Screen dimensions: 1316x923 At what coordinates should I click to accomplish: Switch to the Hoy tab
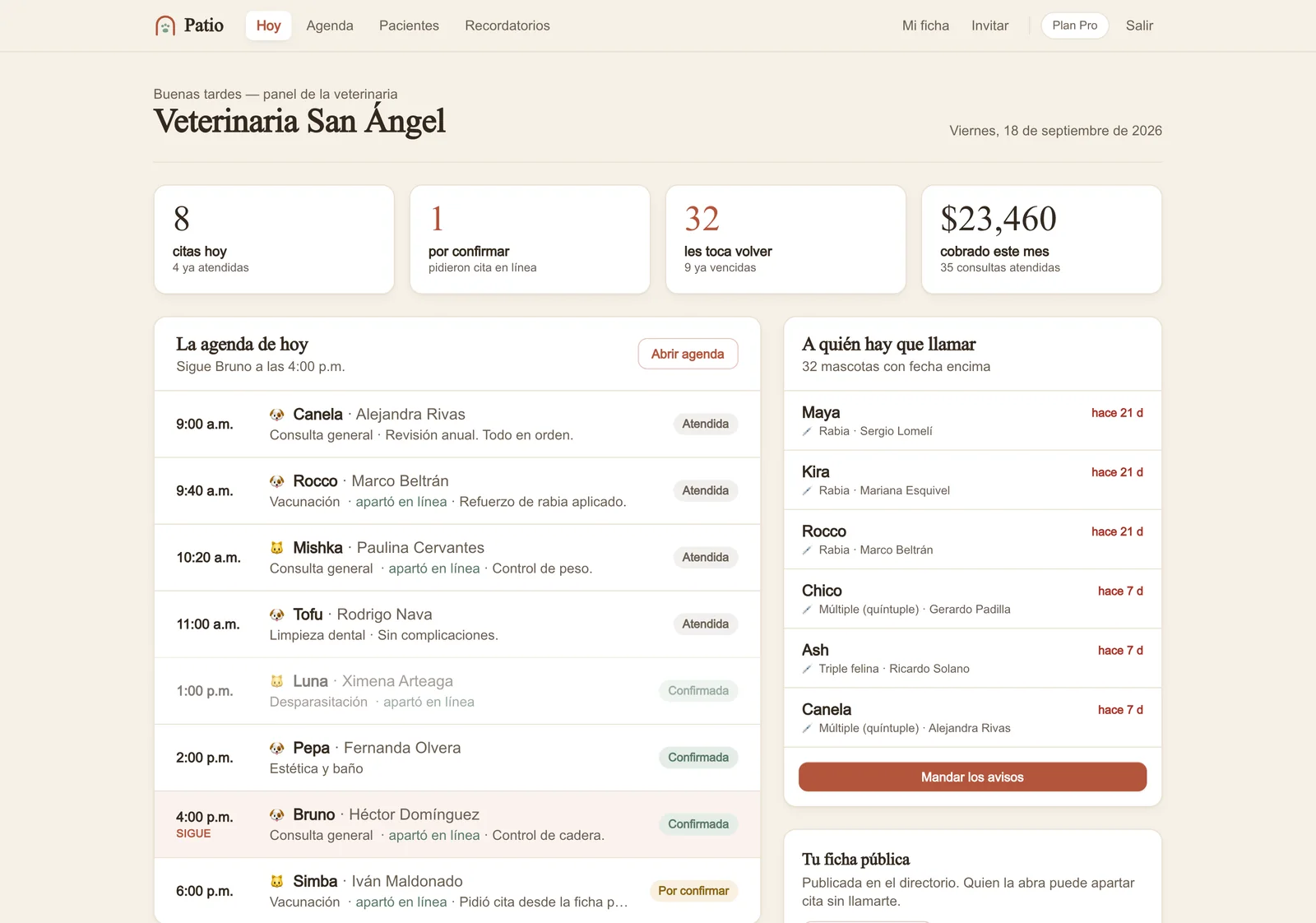(x=268, y=26)
